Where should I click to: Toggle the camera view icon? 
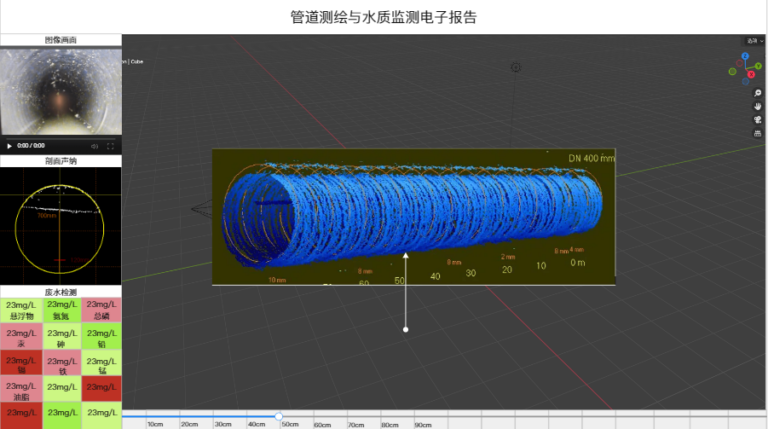758,119
